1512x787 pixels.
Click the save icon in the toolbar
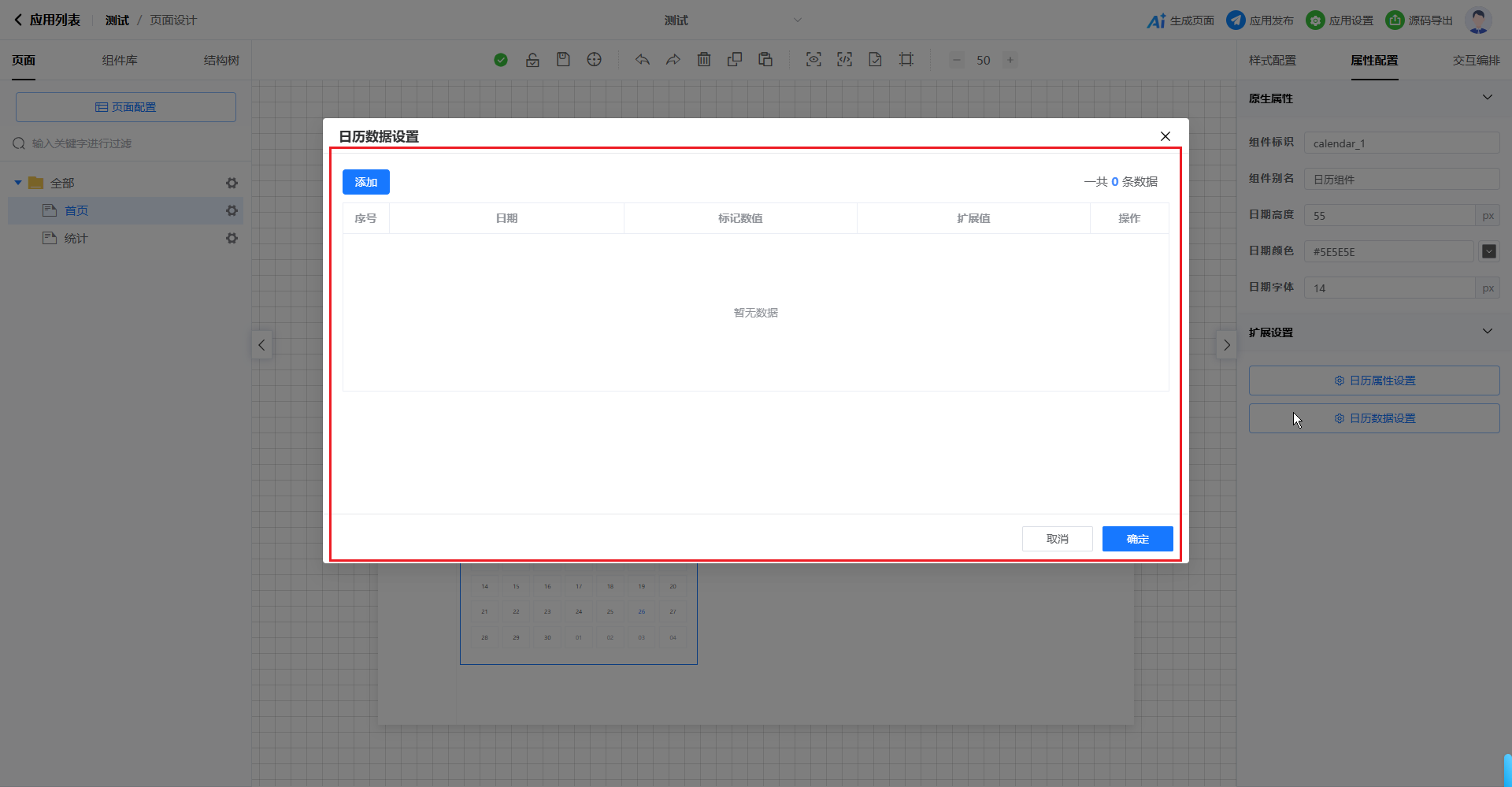[563, 60]
